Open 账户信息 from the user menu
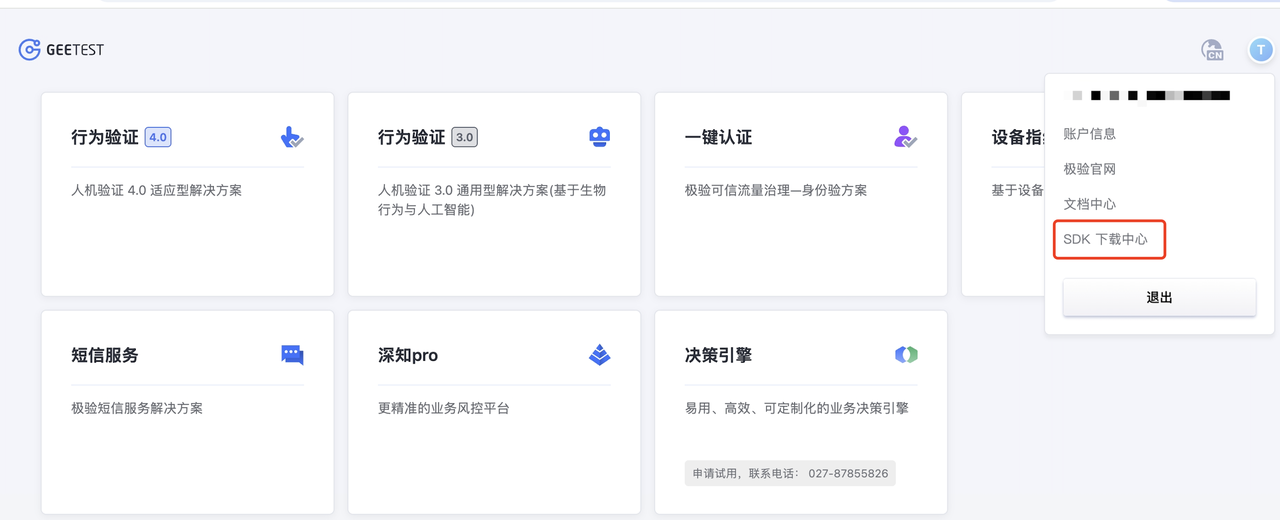Screen dimensions: 1280x520 click(1089, 134)
